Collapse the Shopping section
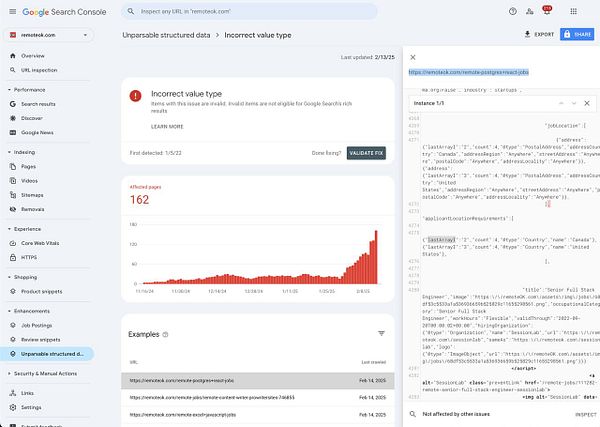The height and width of the screenshot is (427, 600). point(9,277)
